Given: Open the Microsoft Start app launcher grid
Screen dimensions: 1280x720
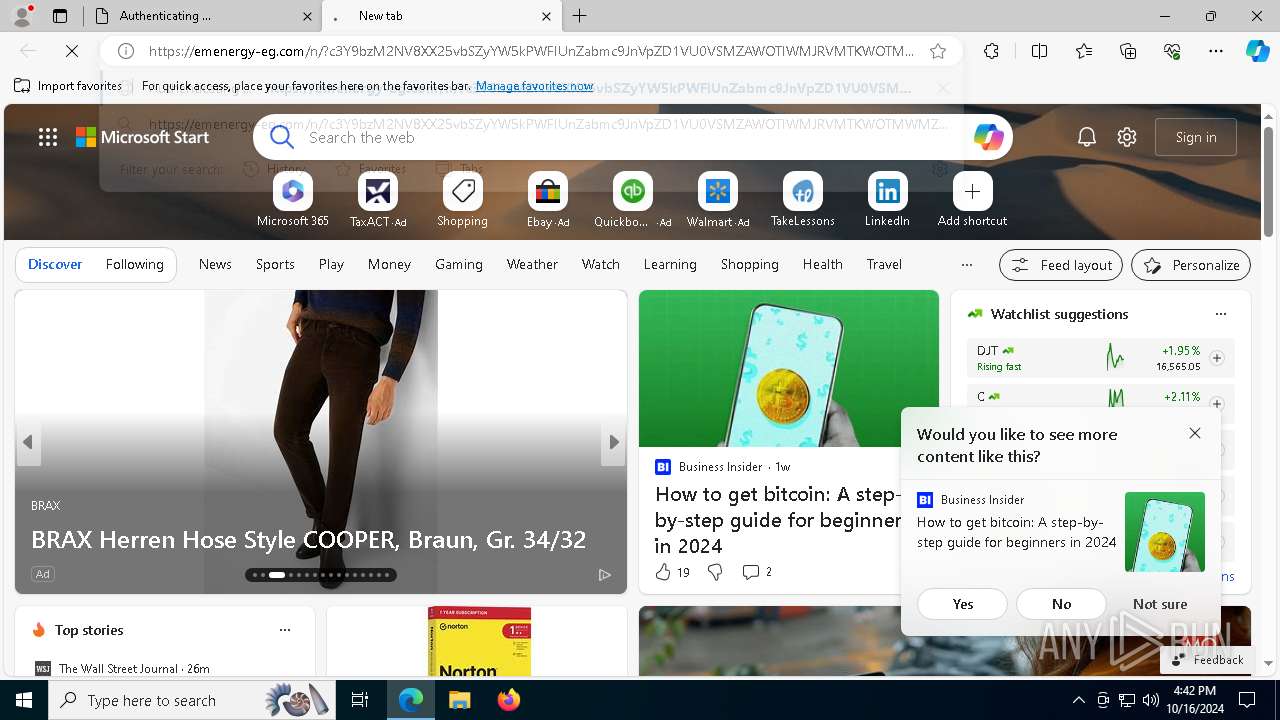Looking at the screenshot, I should 48,137.
